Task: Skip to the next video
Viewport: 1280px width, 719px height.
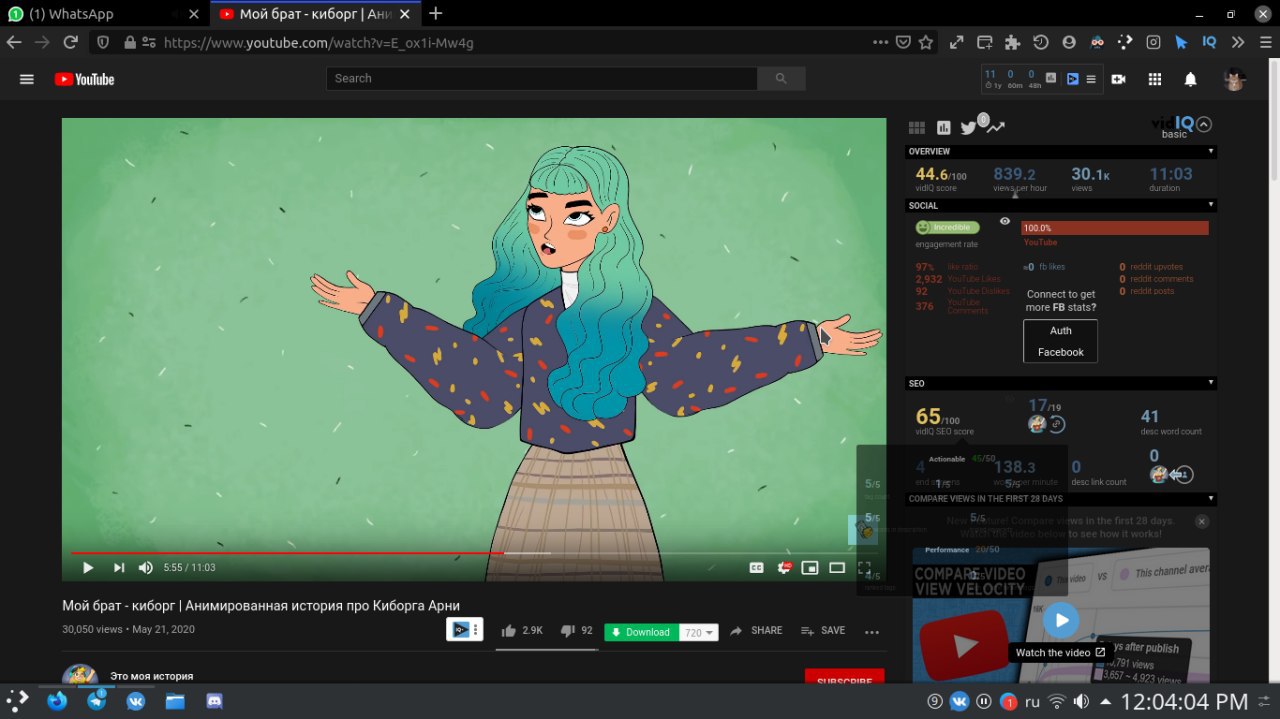Action: [x=119, y=567]
